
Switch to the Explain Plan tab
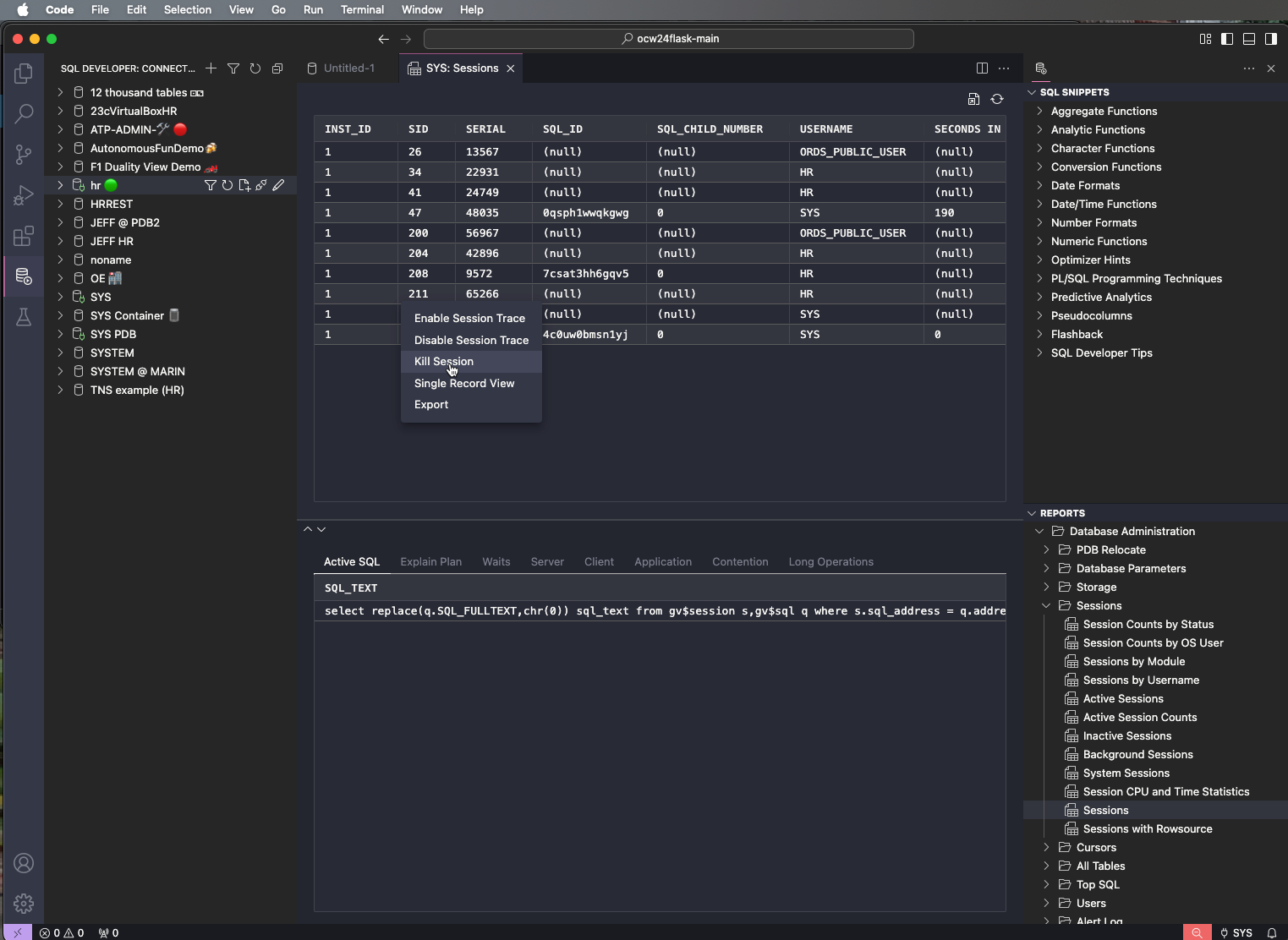pos(431,561)
